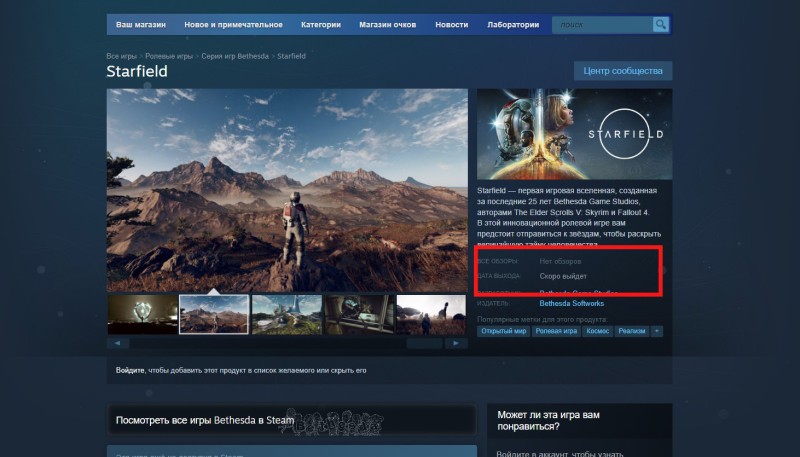Click the "Реализм" tag
The image size is (800, 457).
click(x=632, y=331)
